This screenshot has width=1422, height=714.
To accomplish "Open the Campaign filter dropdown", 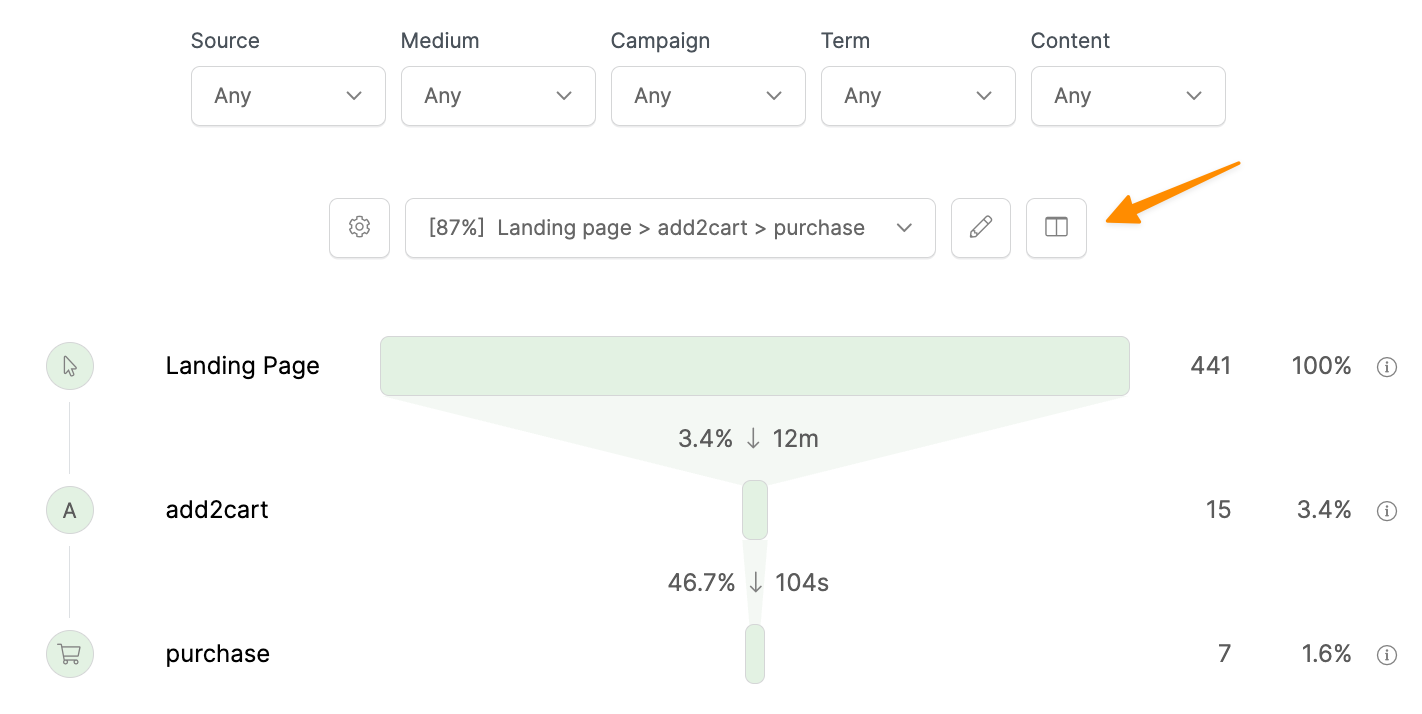I will tap(708, 96).
